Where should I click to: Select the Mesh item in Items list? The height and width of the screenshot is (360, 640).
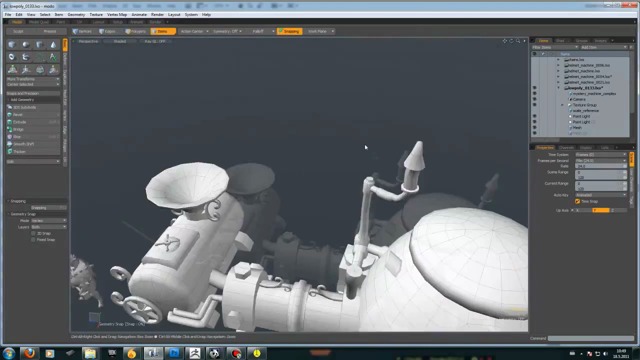[x=577, y=128]
